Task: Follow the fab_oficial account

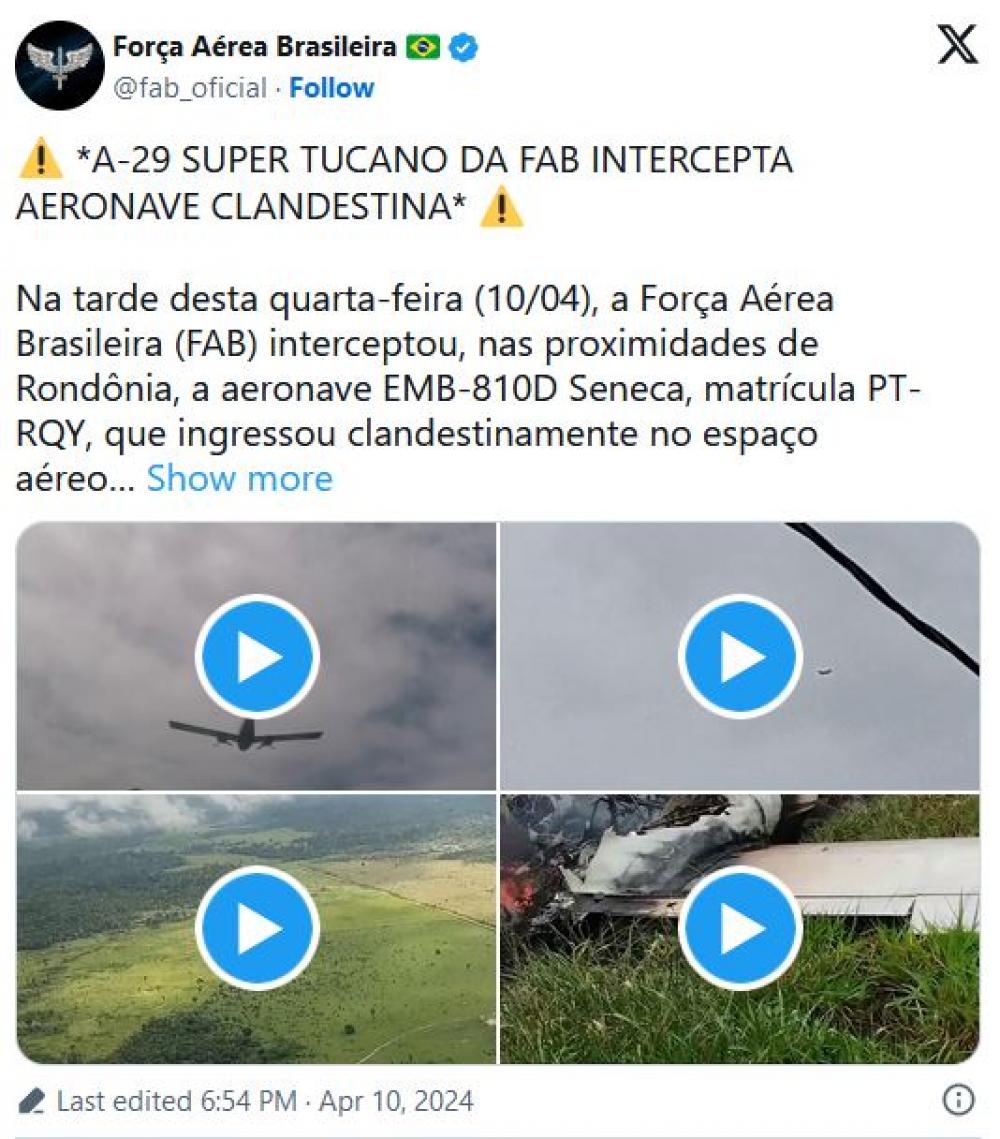Action: pos(331,88)
